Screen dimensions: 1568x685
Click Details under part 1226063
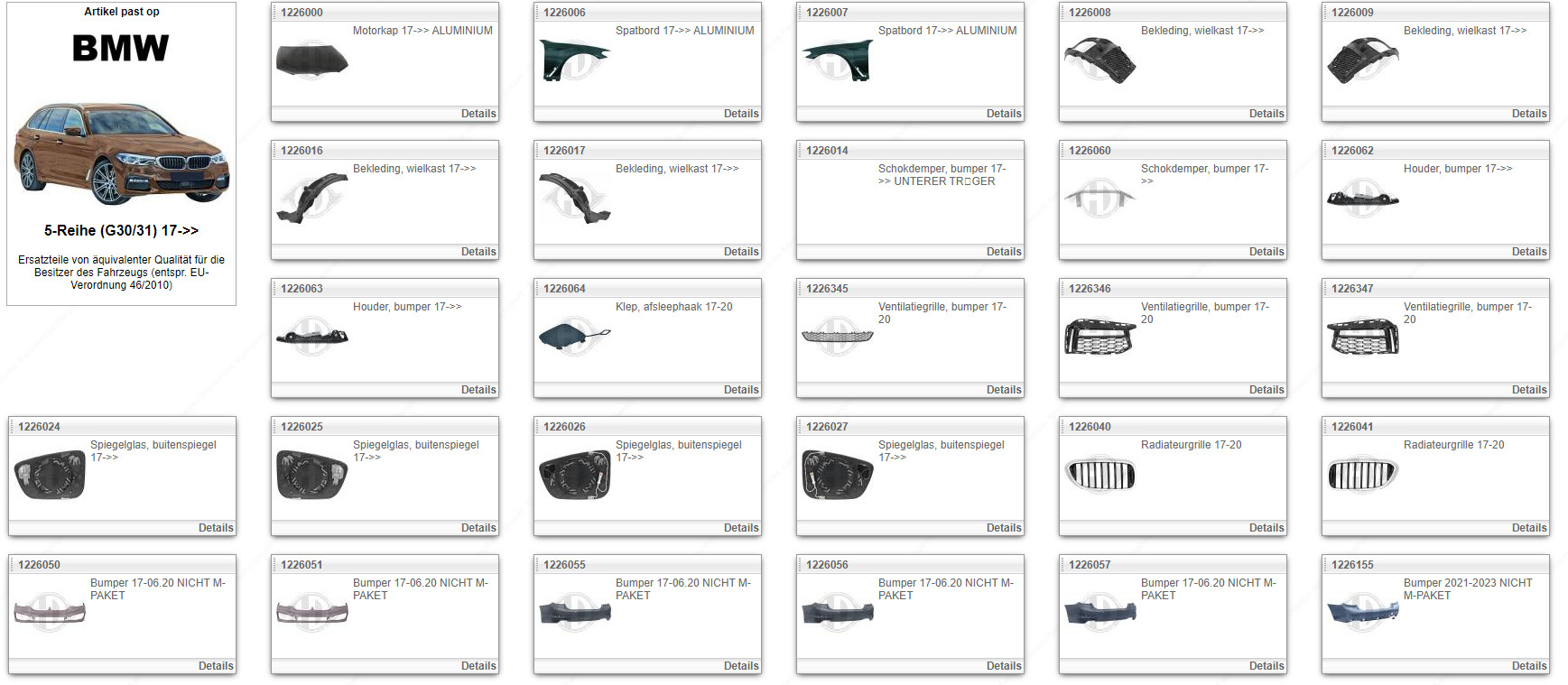[478, 390]
